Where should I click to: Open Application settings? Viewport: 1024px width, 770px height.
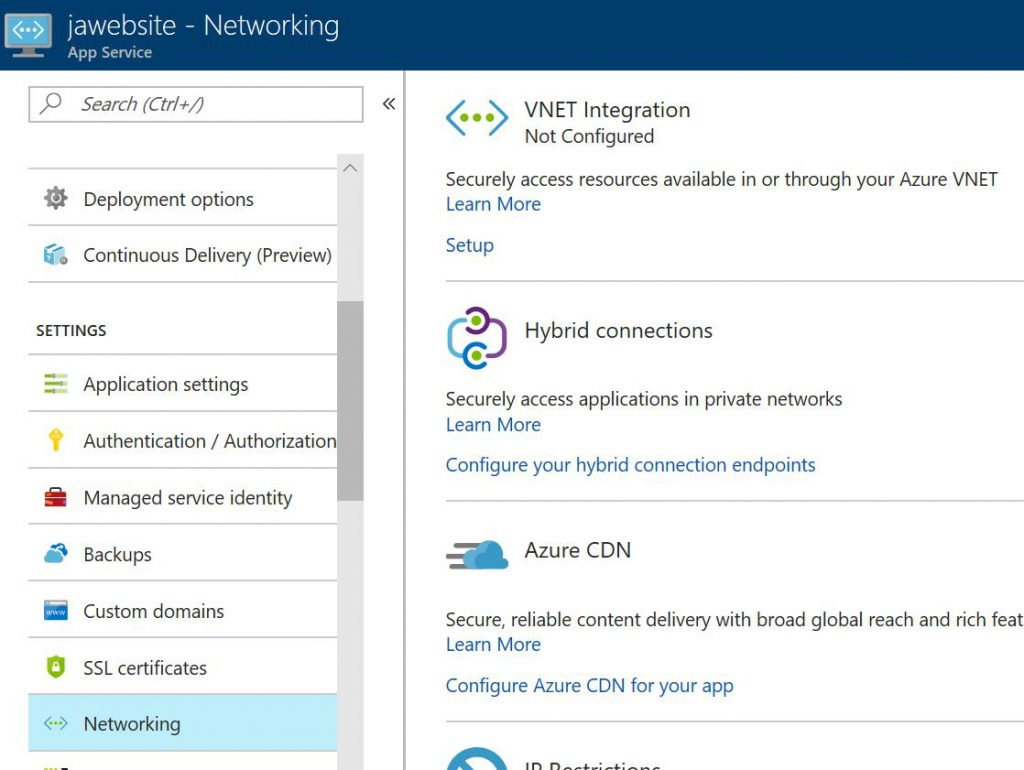click(183, 384)
